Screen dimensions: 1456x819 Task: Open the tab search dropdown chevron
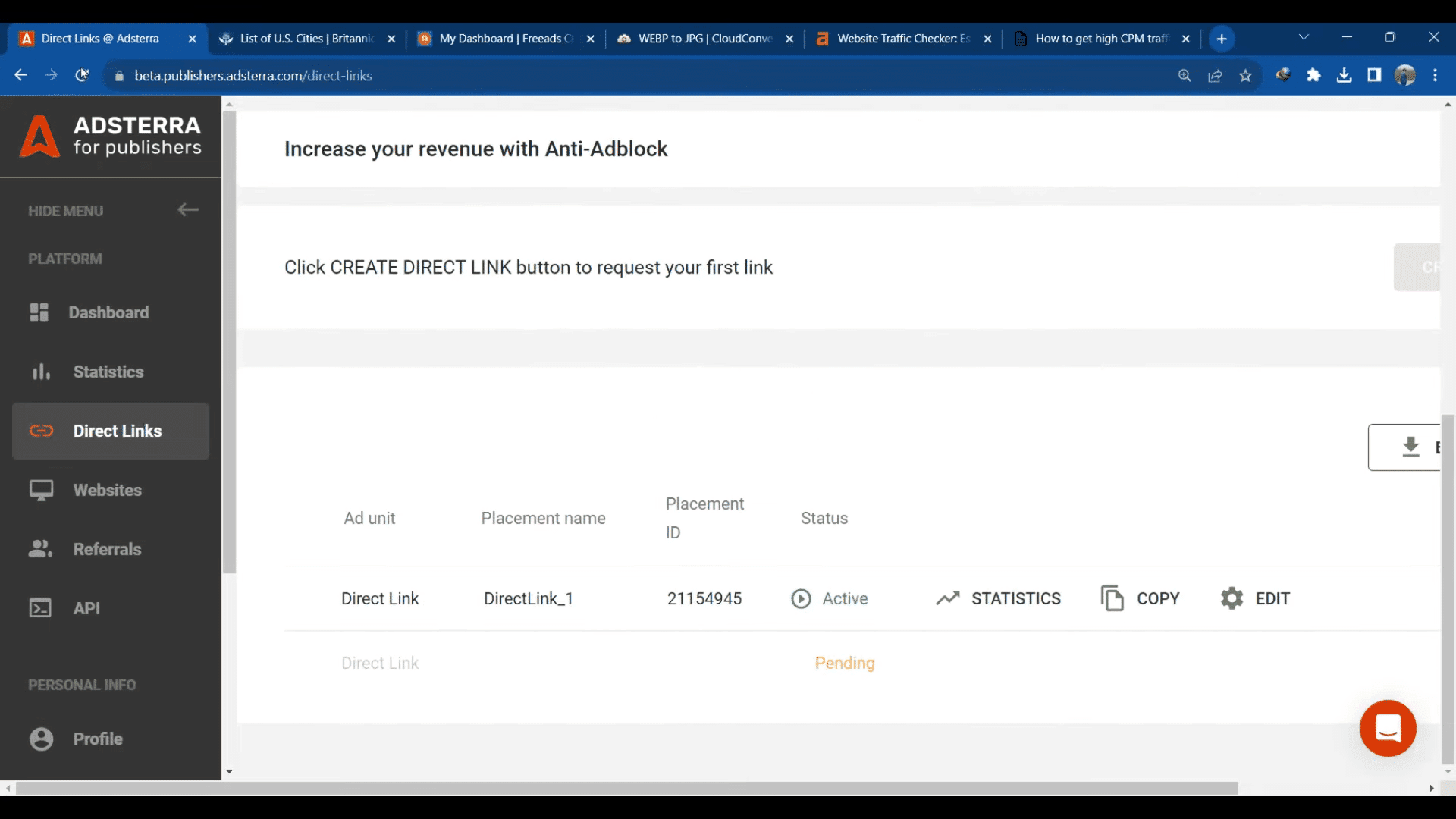pos(1304,37)
